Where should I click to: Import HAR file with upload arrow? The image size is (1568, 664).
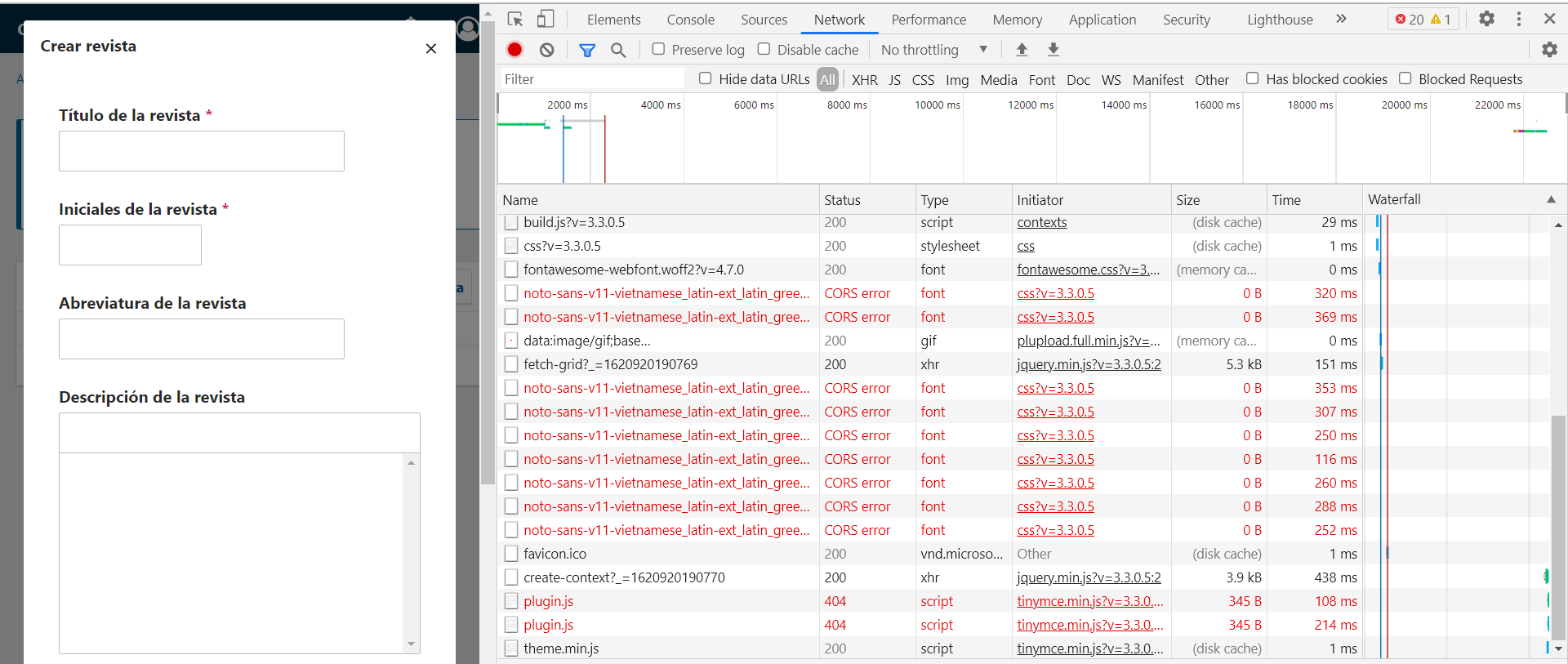click(x=1022, y=50)
